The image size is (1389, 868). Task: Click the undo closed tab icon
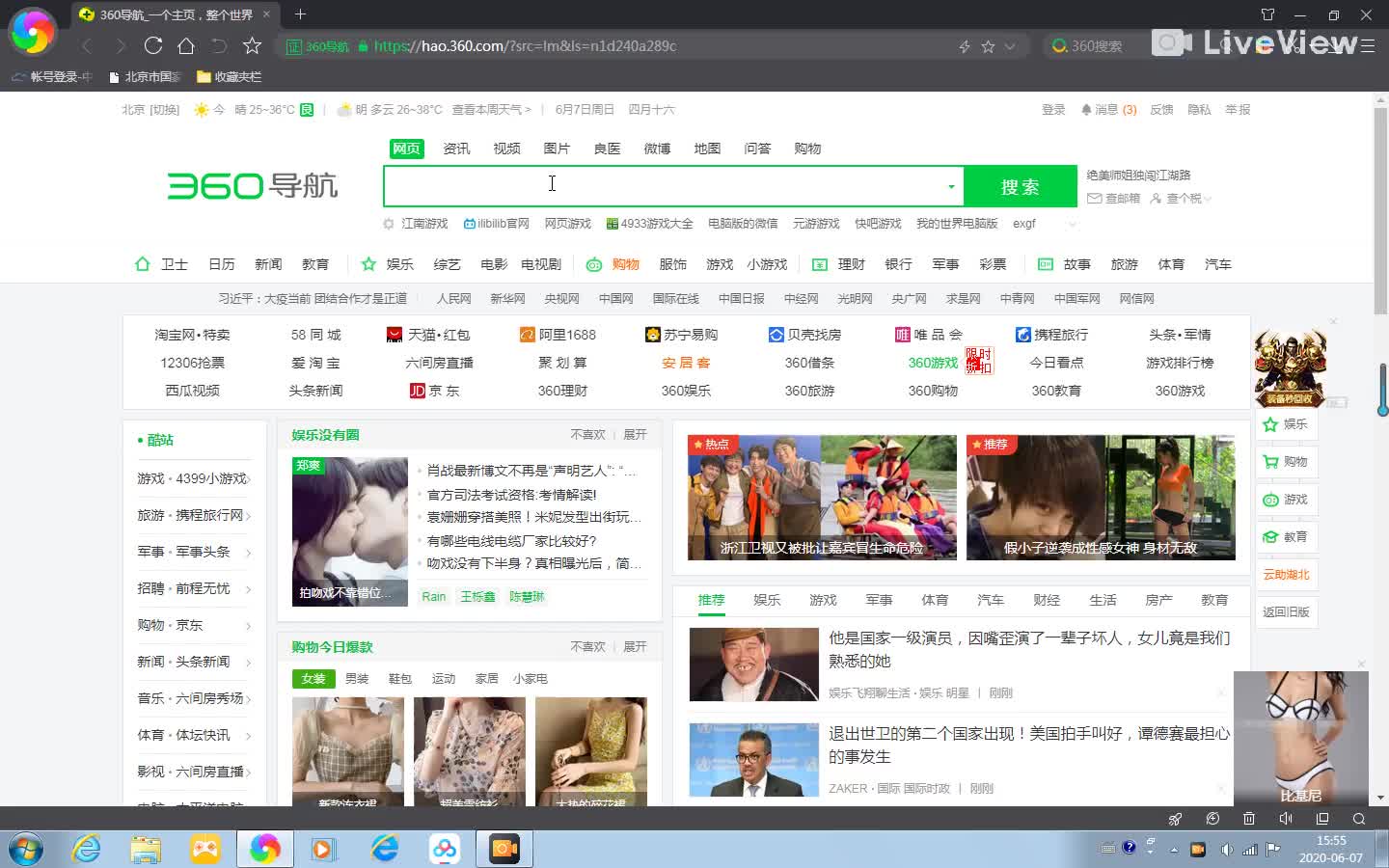tap(219, 45)
